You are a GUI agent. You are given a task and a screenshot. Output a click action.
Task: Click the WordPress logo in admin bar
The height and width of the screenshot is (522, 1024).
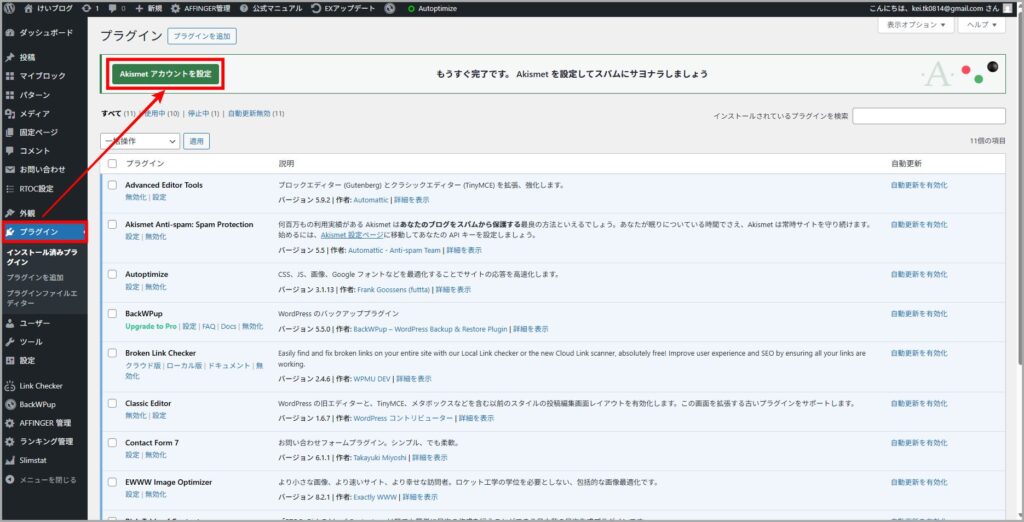click(10, 8)
